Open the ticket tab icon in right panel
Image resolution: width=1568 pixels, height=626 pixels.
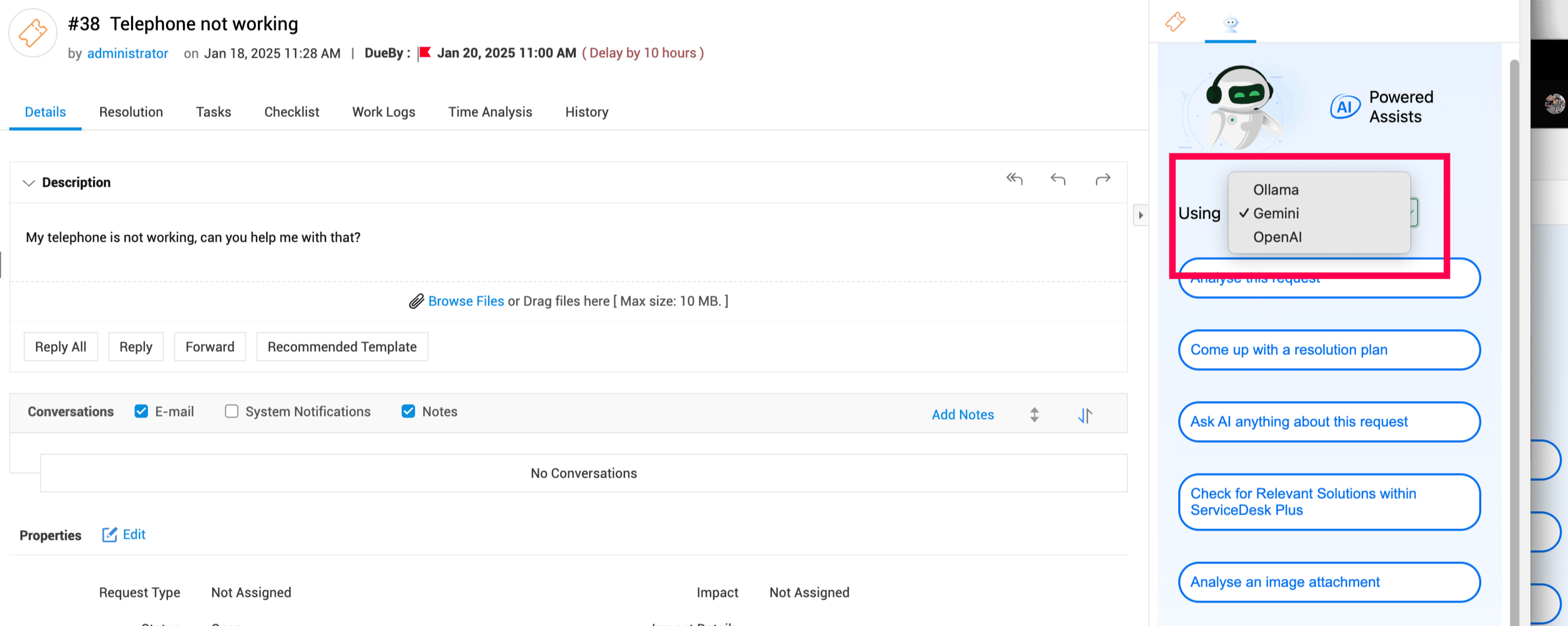click(x=1175, y=22)
